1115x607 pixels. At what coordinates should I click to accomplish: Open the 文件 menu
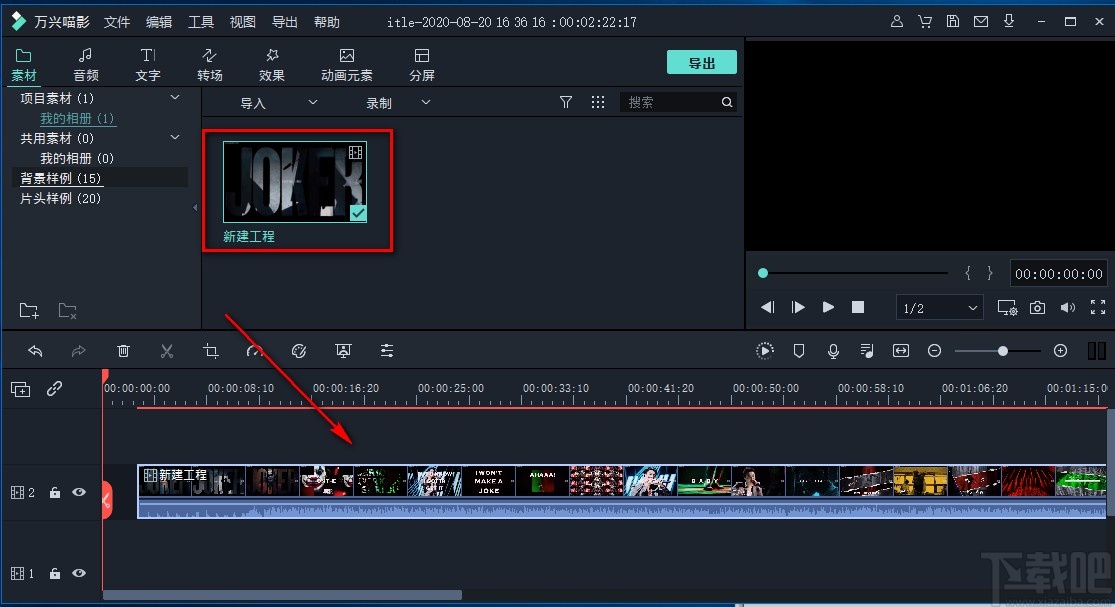[117, 21]
